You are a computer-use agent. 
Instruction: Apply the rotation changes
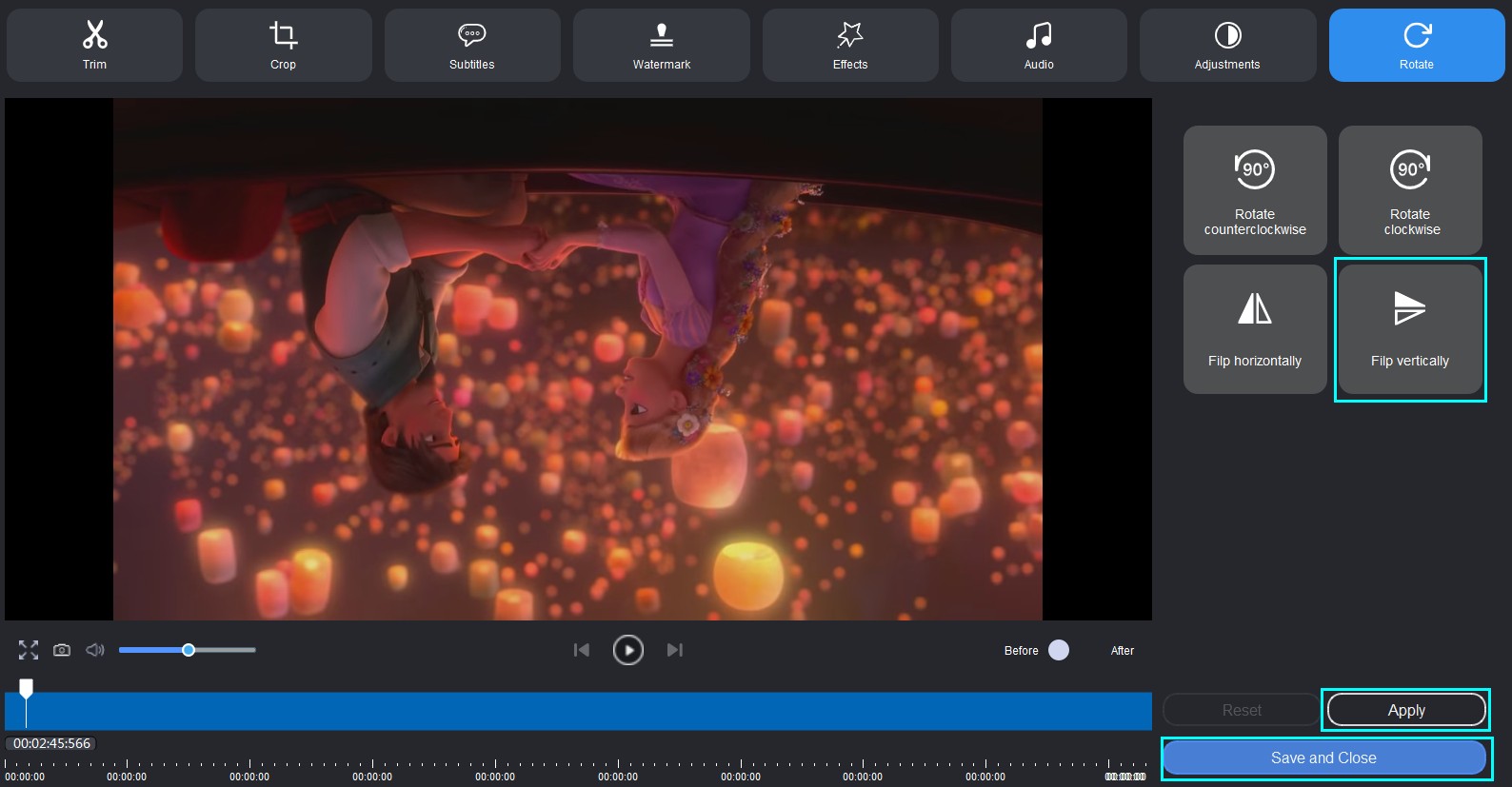tap(1406, 710)
